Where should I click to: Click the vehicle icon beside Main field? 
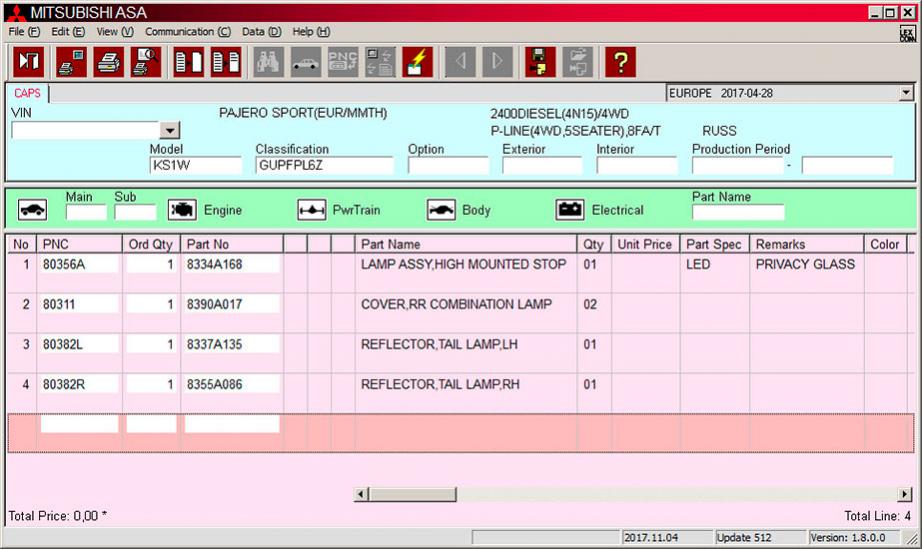tap(32, 210)
